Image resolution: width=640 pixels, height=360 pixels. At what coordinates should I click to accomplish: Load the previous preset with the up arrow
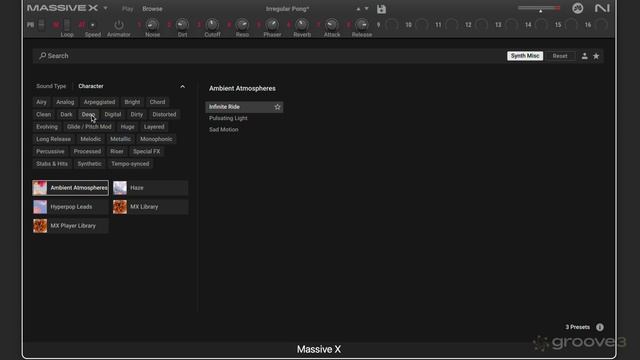click(x=358, y=9)
